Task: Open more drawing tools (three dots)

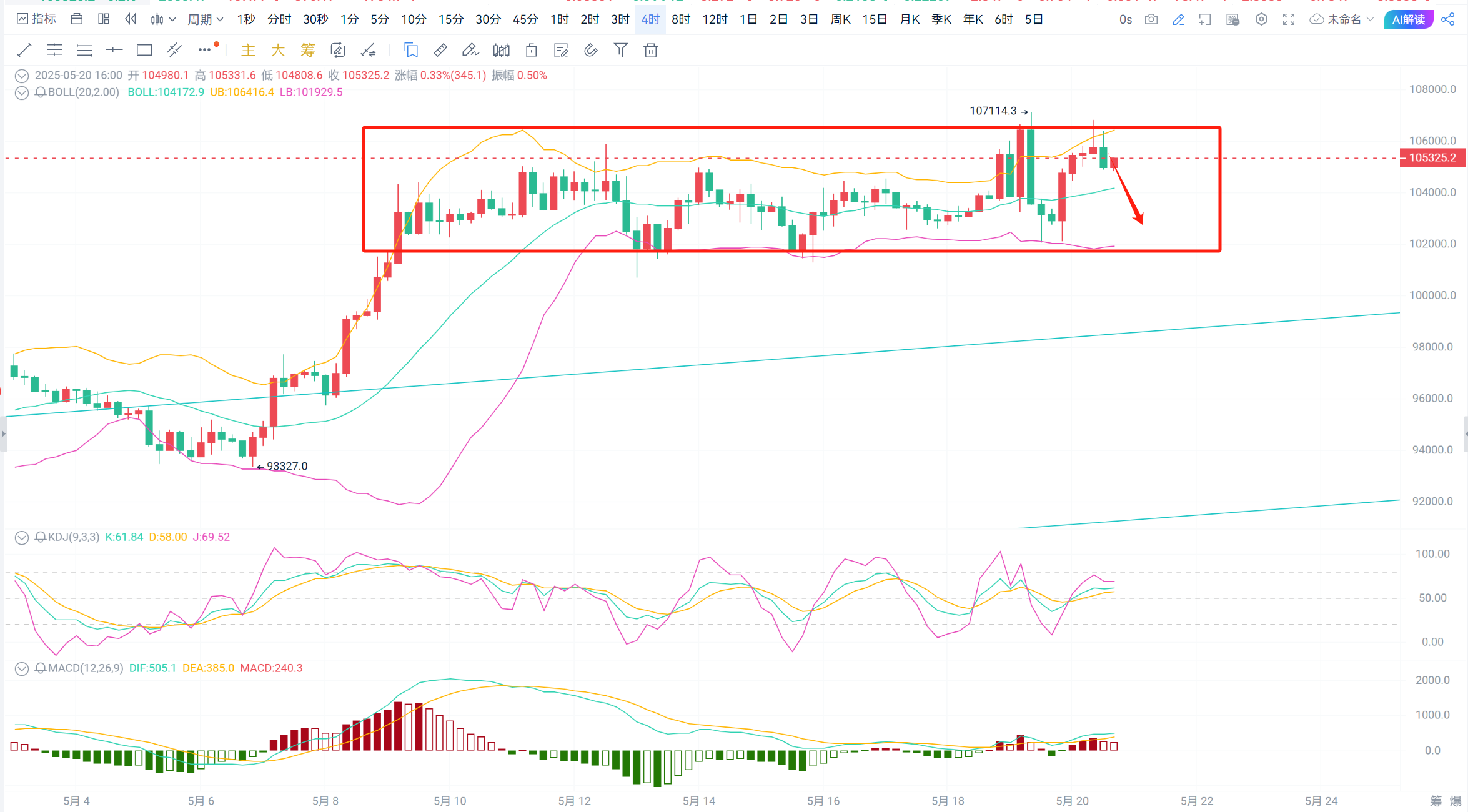Action: 205,50
